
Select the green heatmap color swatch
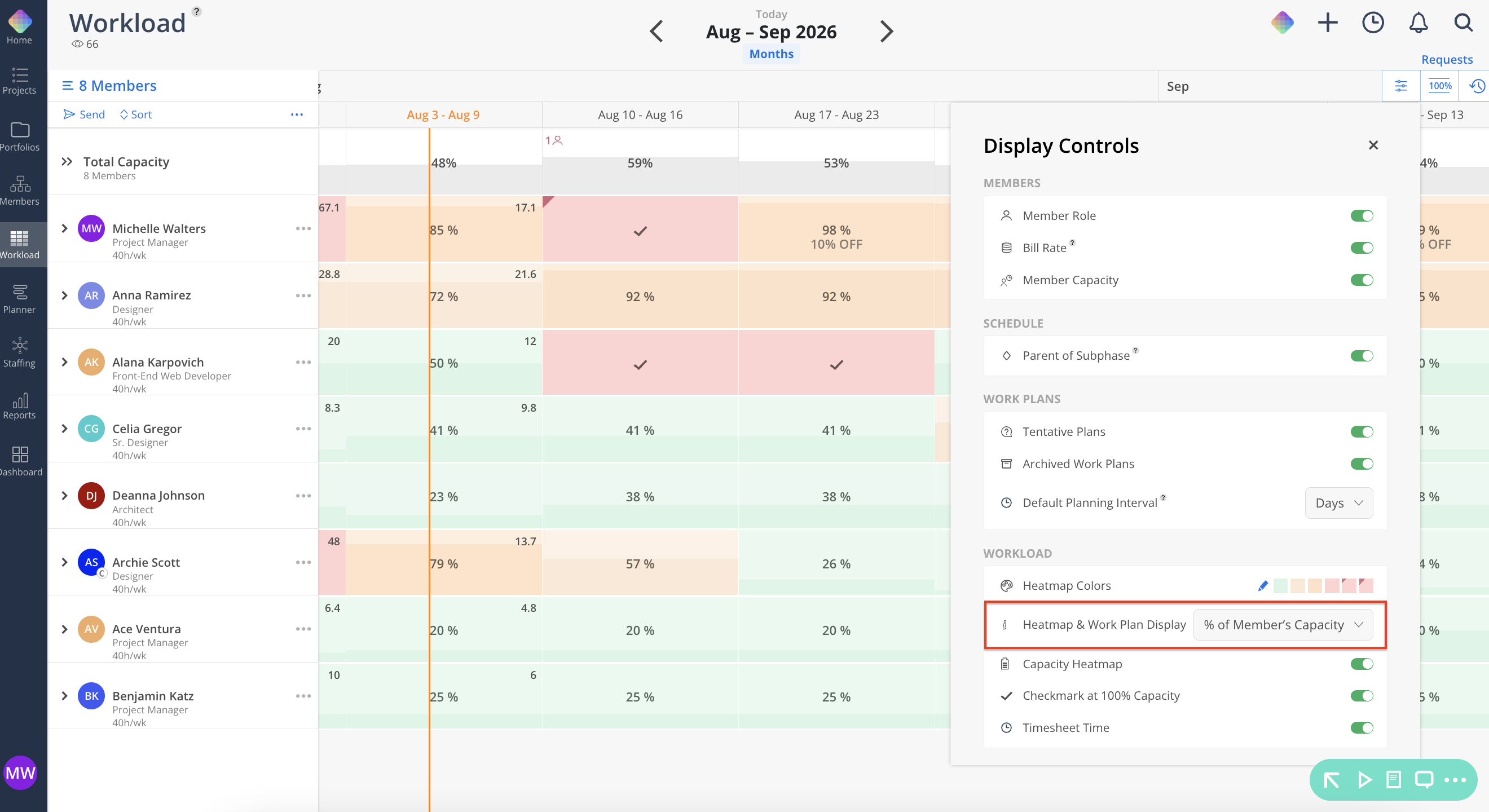point(1280,585)
